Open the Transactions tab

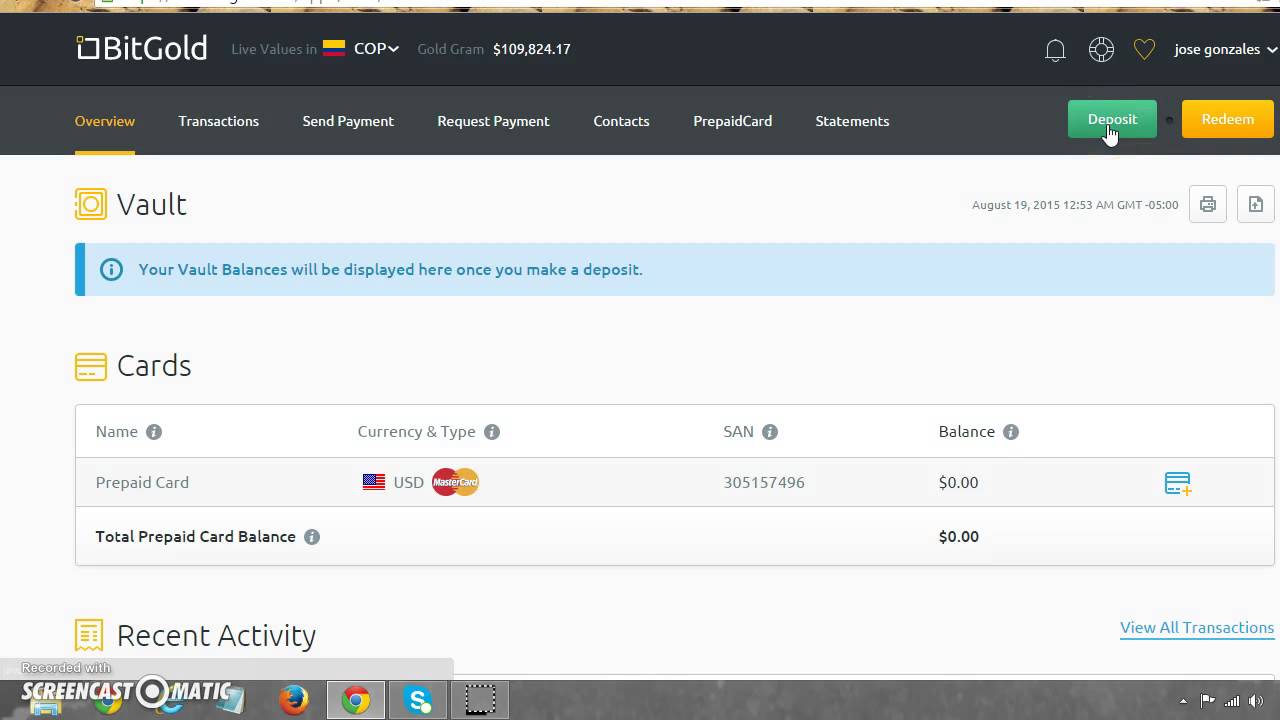click(x=218, y=121)
